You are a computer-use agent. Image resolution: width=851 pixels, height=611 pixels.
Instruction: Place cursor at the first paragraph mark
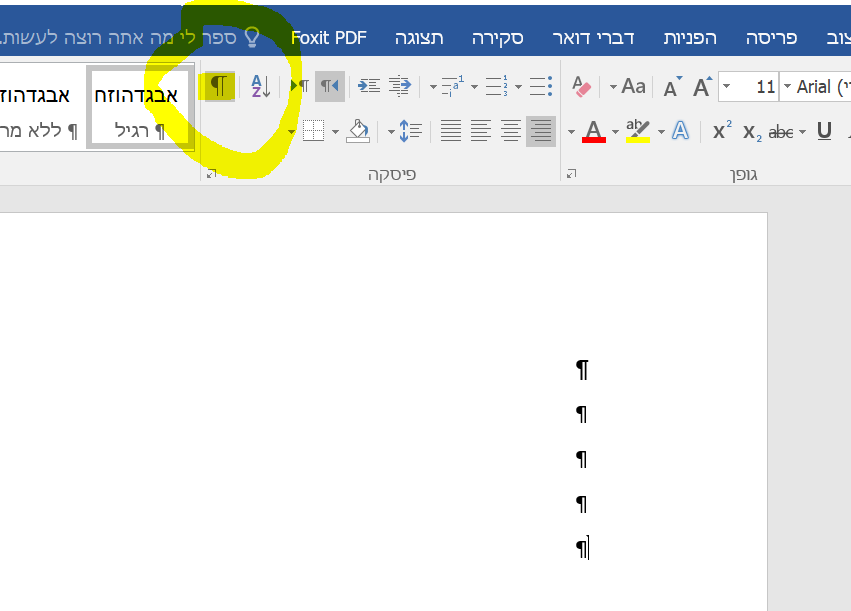[x=582, y=370]
